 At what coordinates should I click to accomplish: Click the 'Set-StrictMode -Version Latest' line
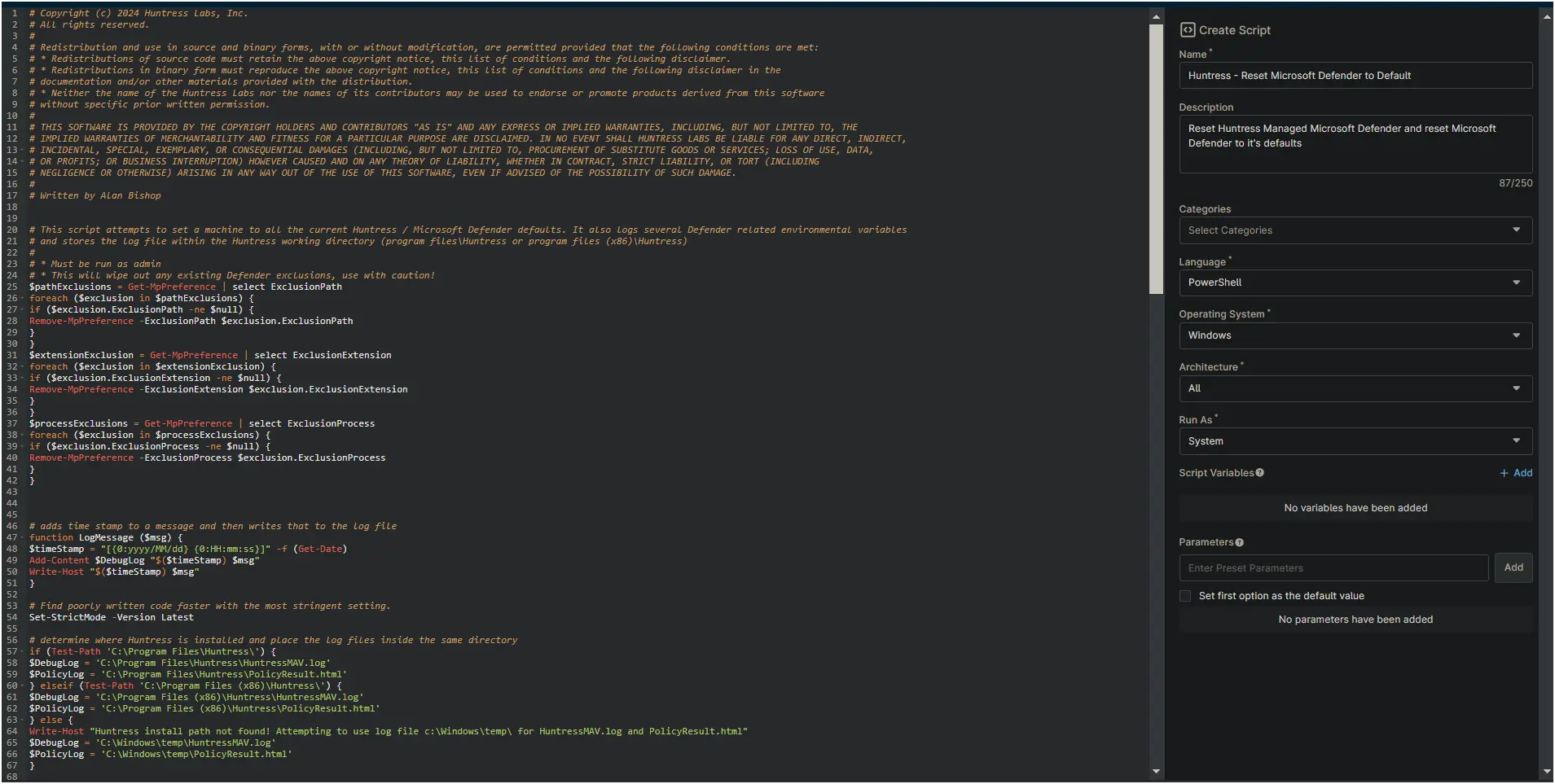click(112, 617)
